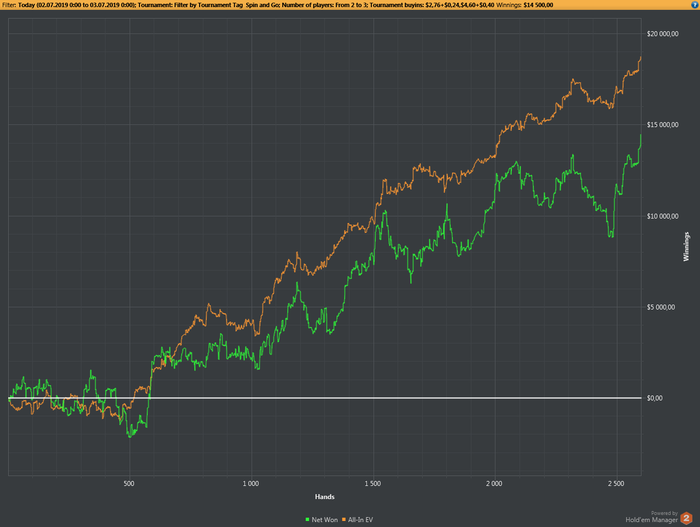The width and height of the screenshot is (700, 527).
Task: Toggle the All-In EV legend entry
Action: pyautogui.click(x=357, y=519)
